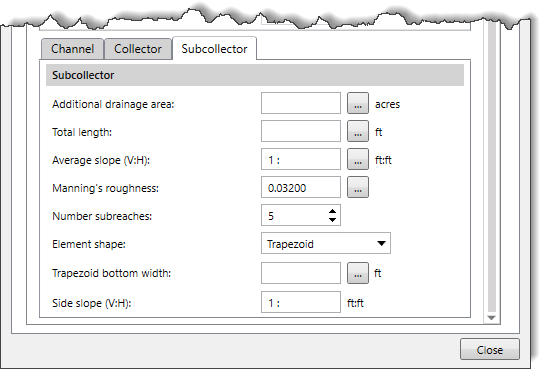The height and width of the screenshot is (369, 546).
Task: Select the Subcollector tab
Action: pos(214,49)
